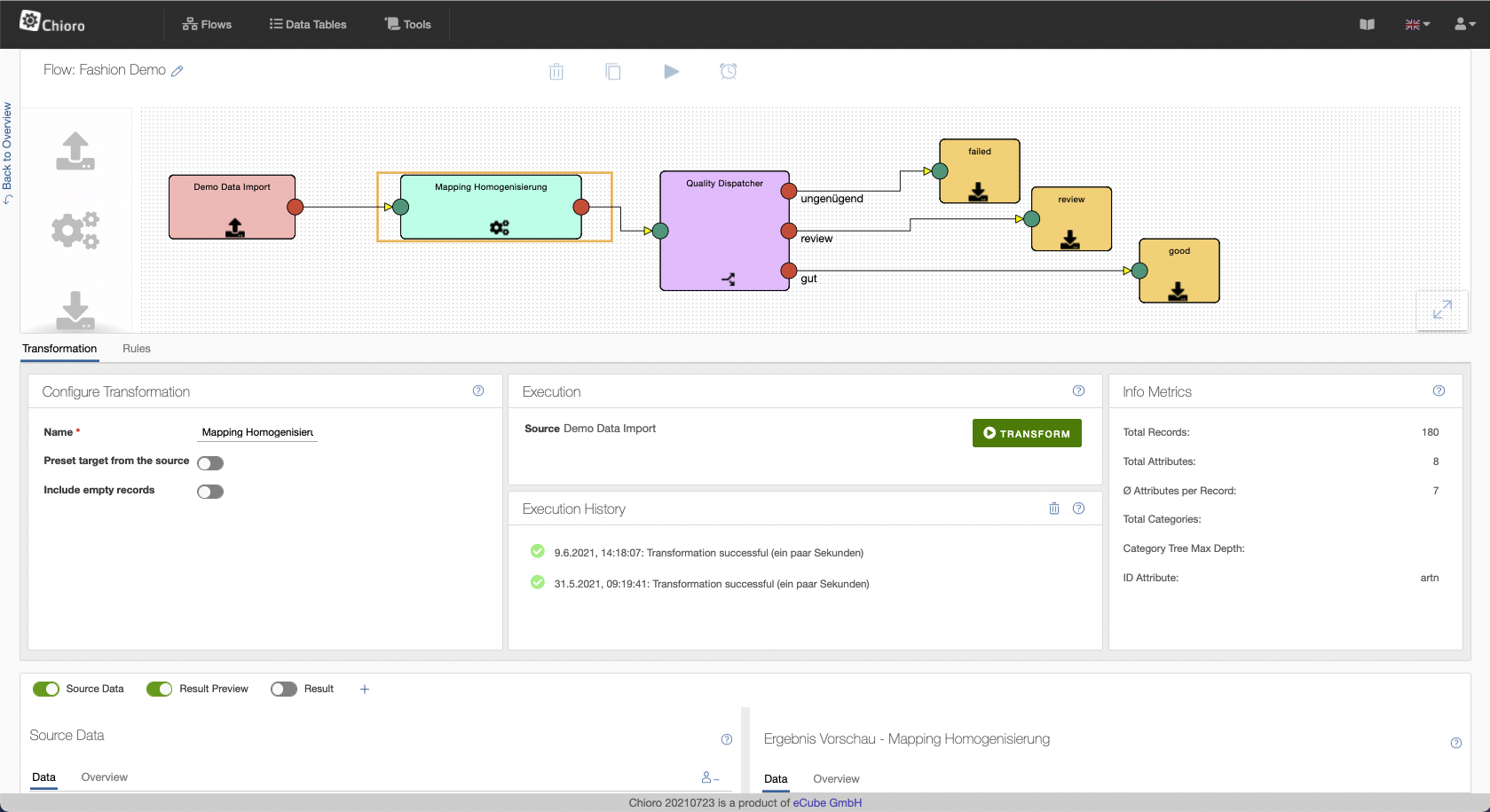Select the Demo Data Import node
The height and width of the screenshot is (812, 1490).
coord(233,207)
